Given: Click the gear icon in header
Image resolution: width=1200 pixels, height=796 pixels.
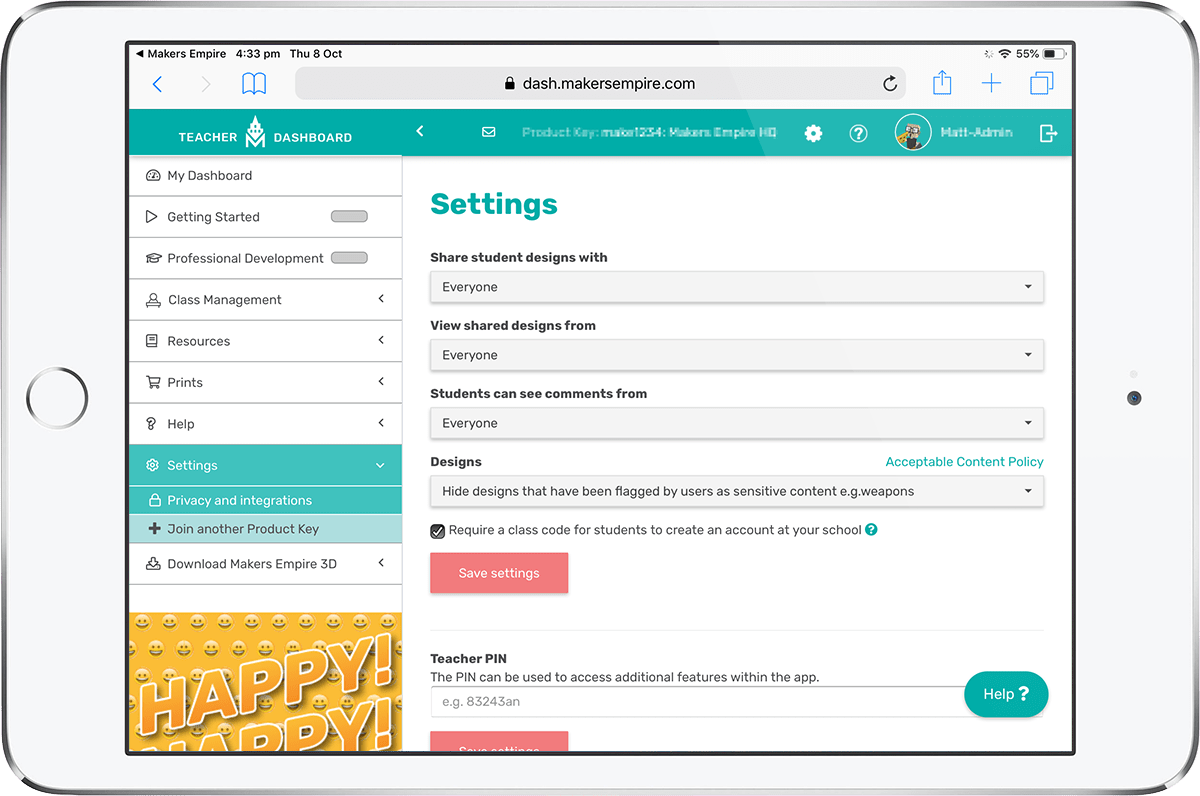Looking at the screenshot, I should pyautogui.click(x=813, y=133).
